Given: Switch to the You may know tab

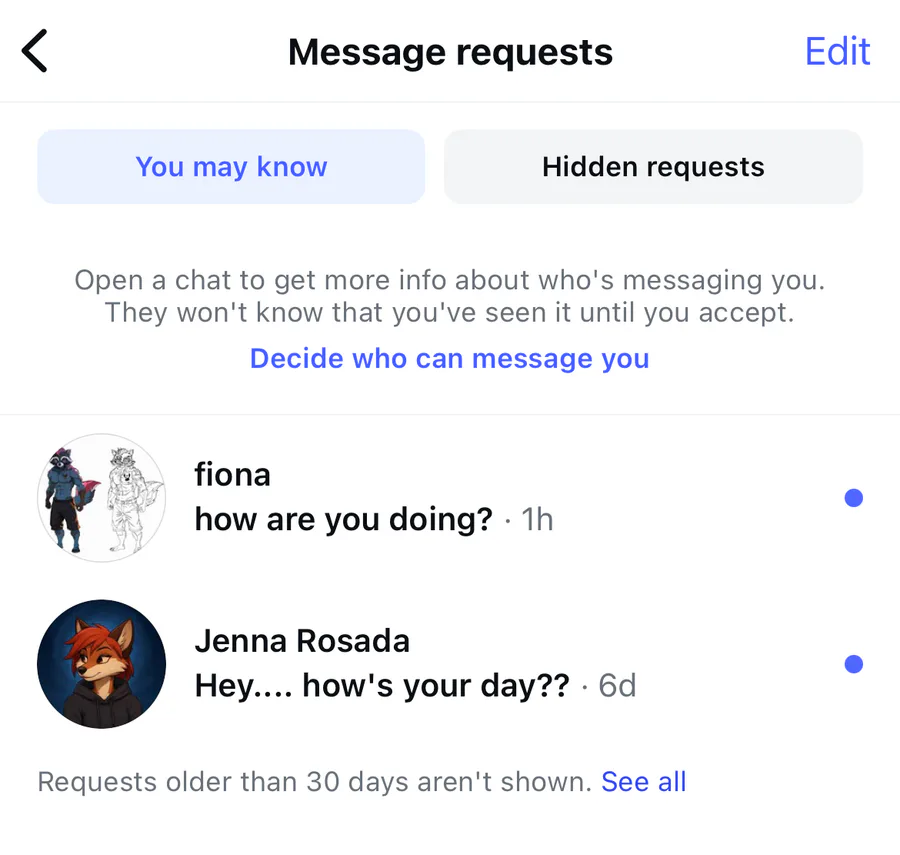Looking at the screenshot, I should 231,167.
